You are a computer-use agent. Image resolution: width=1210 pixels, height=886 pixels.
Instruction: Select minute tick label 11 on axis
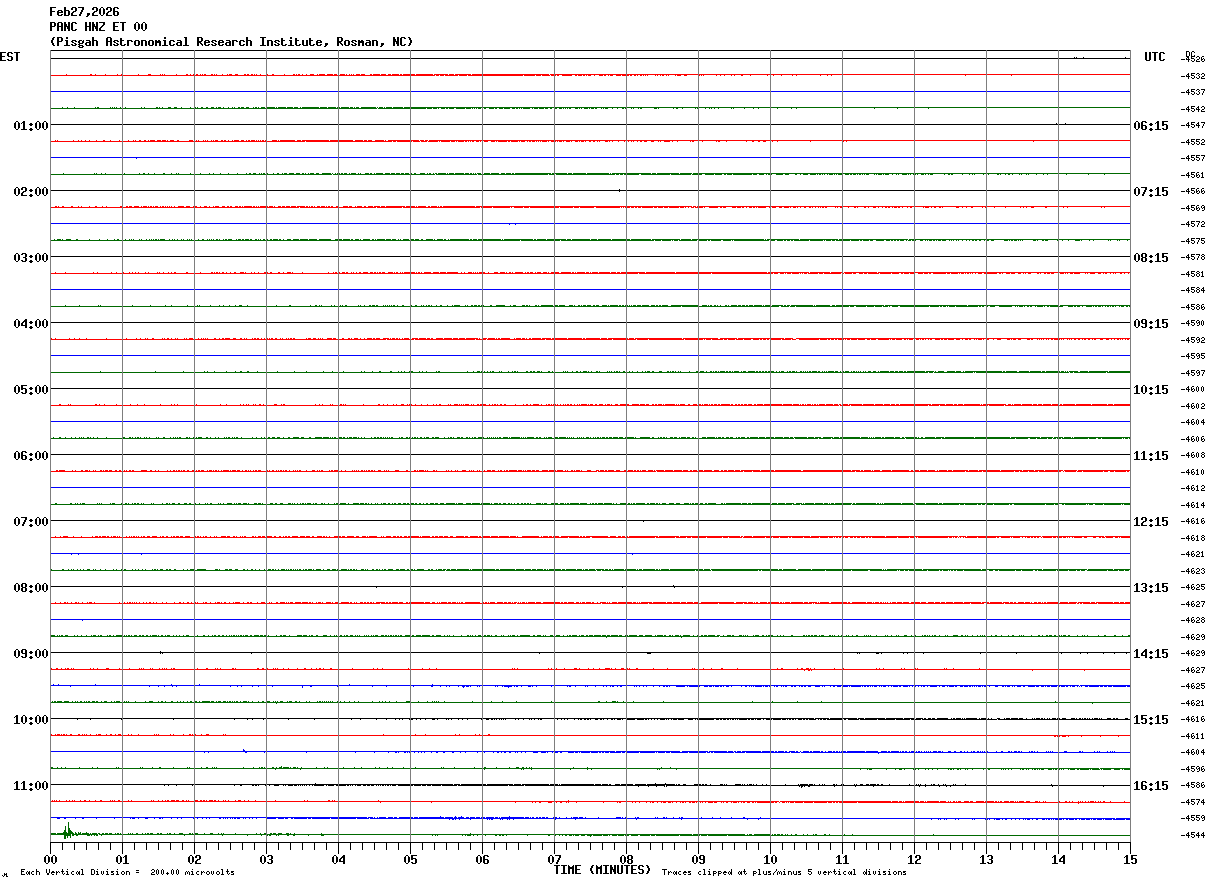[x=842, y=859]
